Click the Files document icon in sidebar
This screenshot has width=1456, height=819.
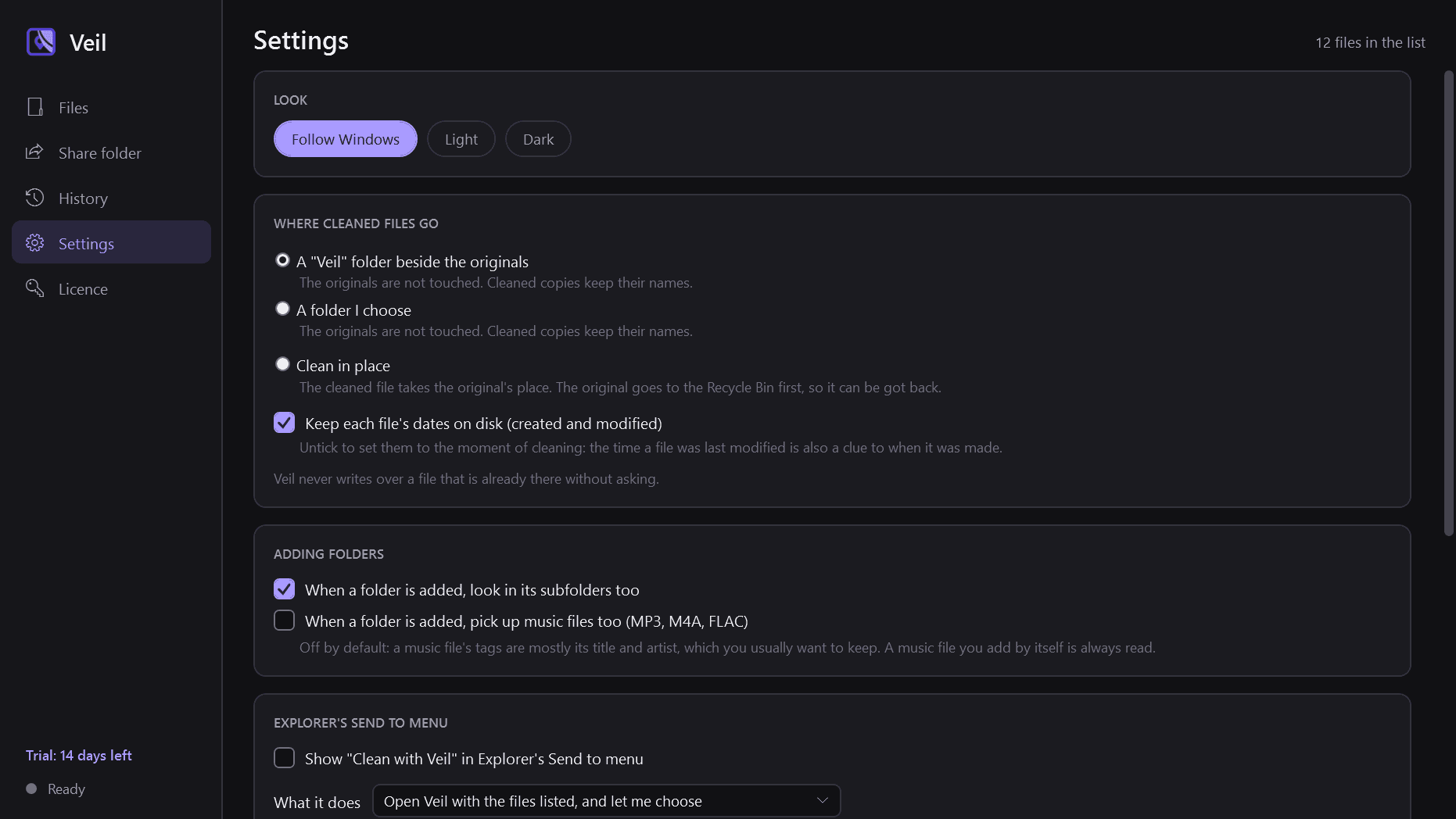point(35,107)
